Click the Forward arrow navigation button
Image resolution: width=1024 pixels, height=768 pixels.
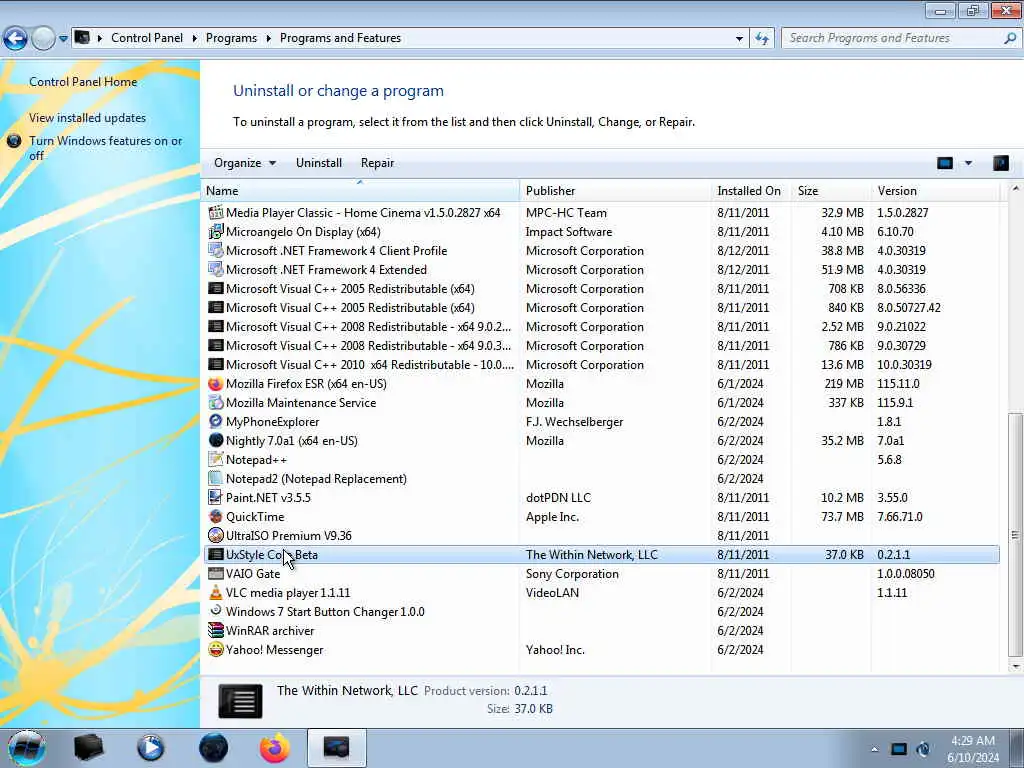point(44,39)
